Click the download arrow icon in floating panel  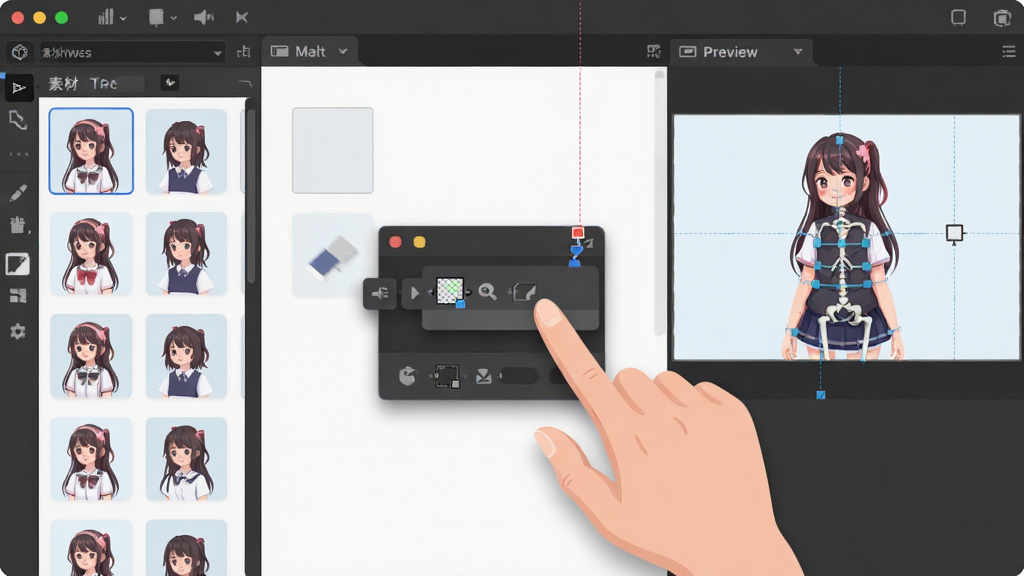483,376
